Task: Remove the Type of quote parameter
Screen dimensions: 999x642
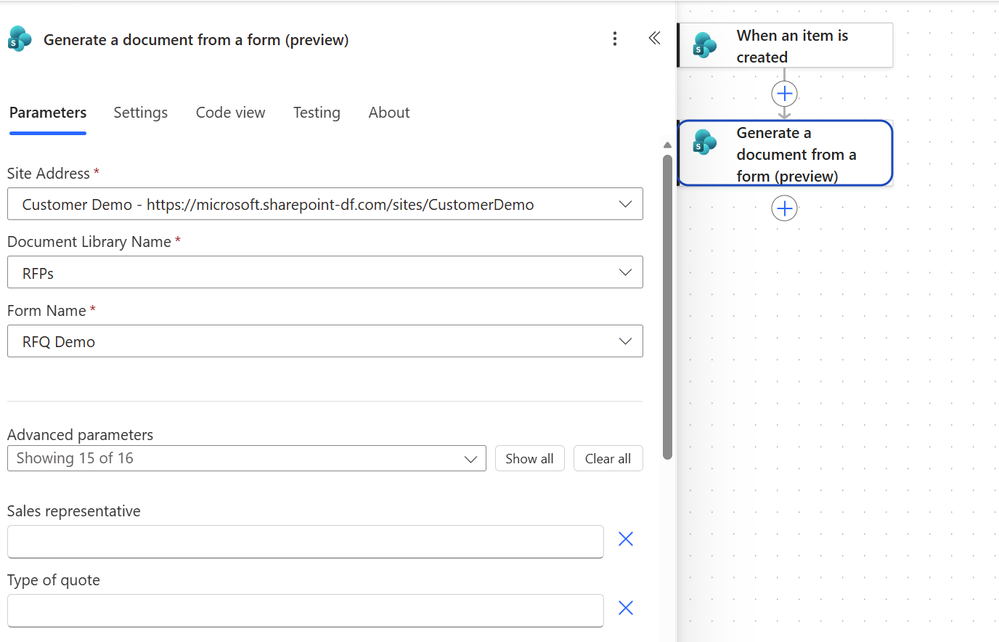Action: tap(626, 608)
